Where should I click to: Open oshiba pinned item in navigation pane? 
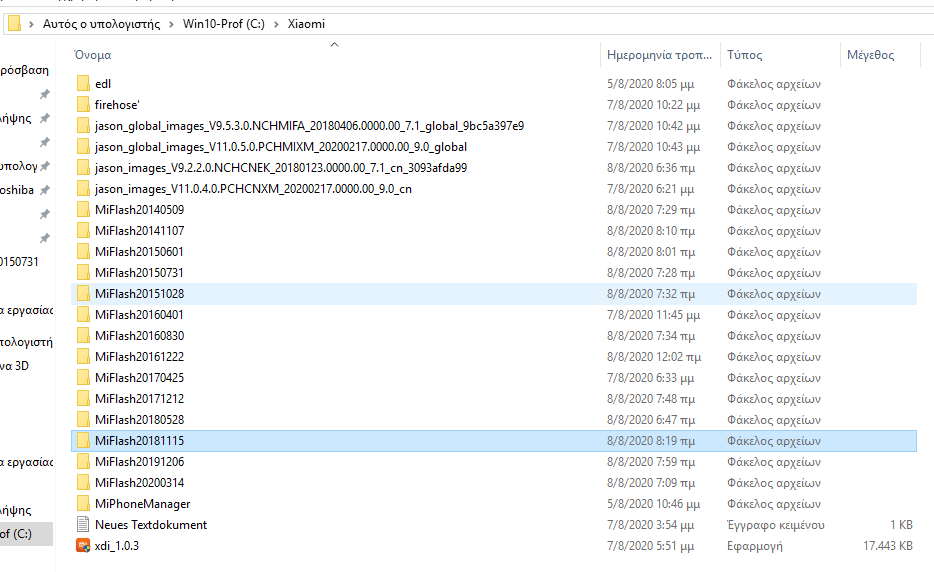[17, 190]
